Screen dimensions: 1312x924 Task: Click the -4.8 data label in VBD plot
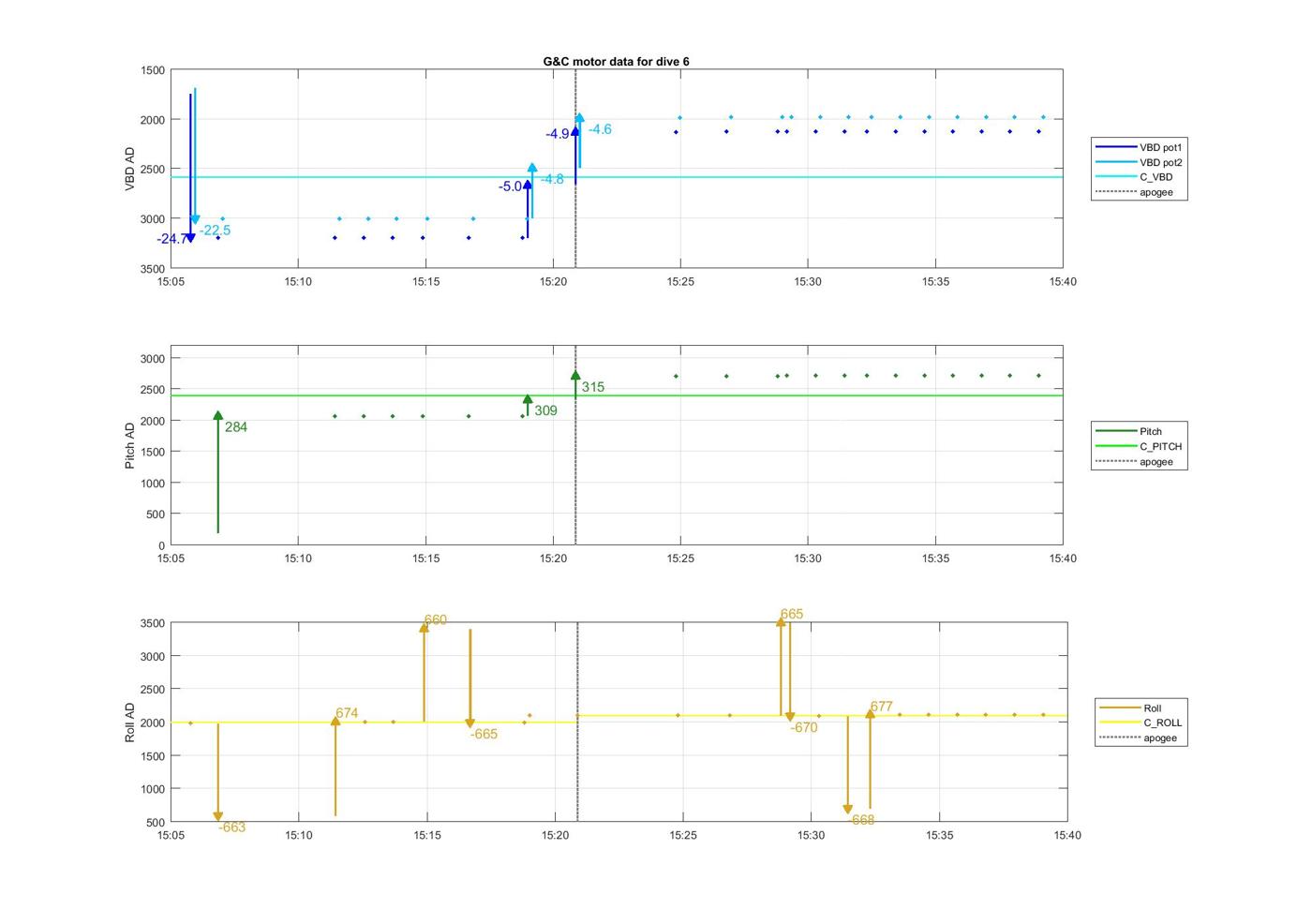pos(552,179)
